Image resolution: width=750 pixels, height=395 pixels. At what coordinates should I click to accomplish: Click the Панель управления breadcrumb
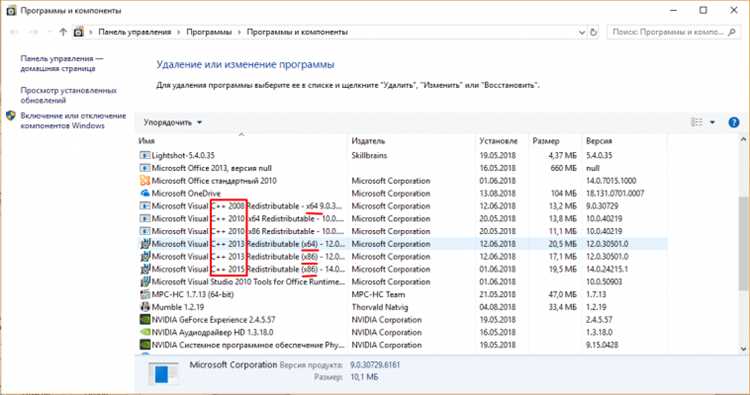[134, 32]
